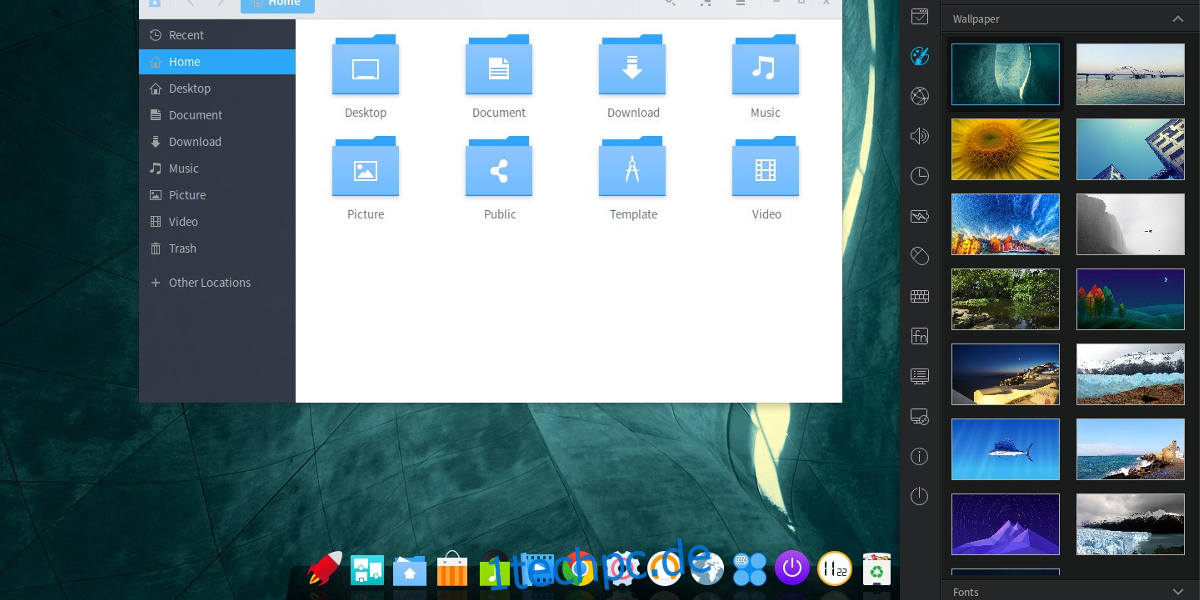Open Shortcuts fn icon in Control Center

(920, 336)
